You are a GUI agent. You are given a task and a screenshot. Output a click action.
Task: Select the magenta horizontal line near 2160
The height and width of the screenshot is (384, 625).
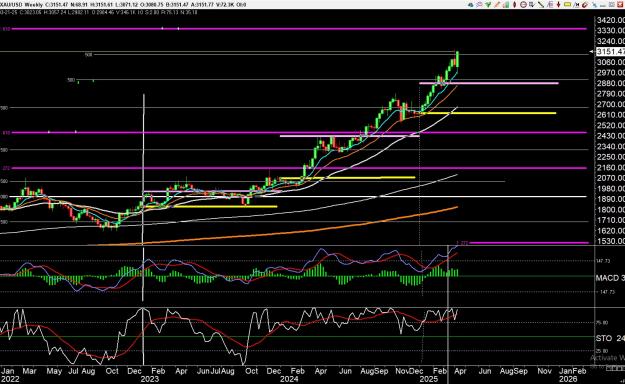(299, 168)
